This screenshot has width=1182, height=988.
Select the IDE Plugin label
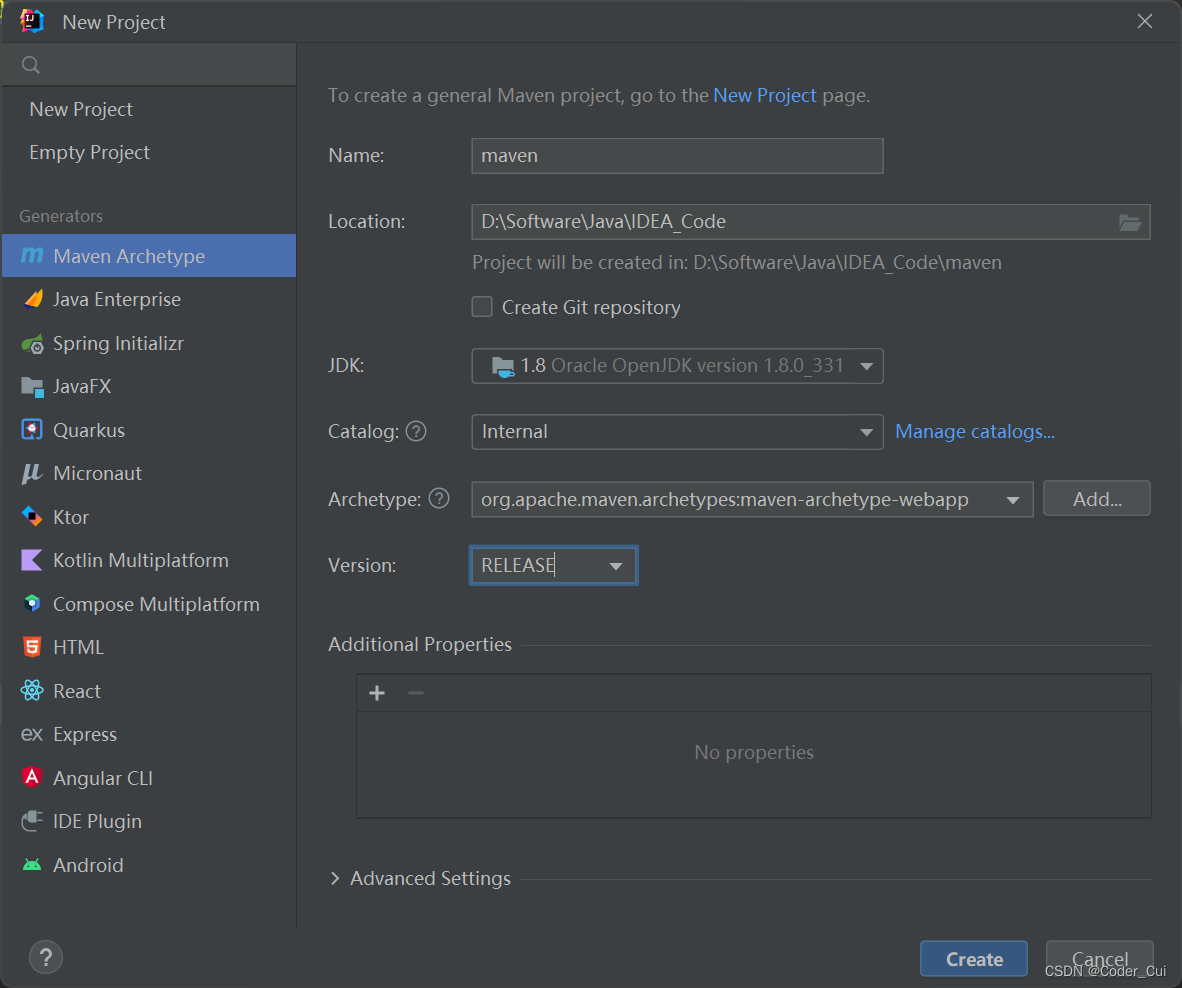[x=97, y=821]
